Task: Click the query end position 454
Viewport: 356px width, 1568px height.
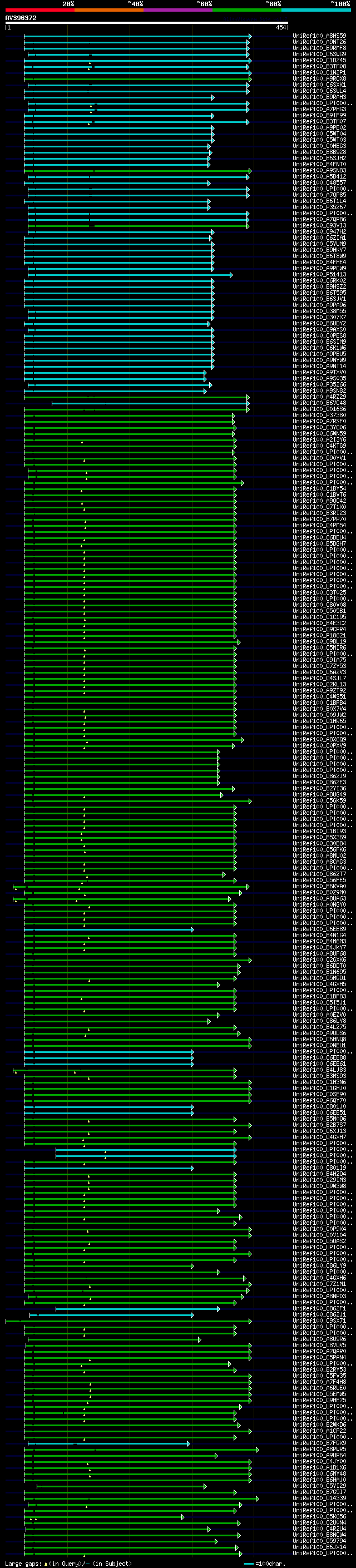Action: (281, 27)
